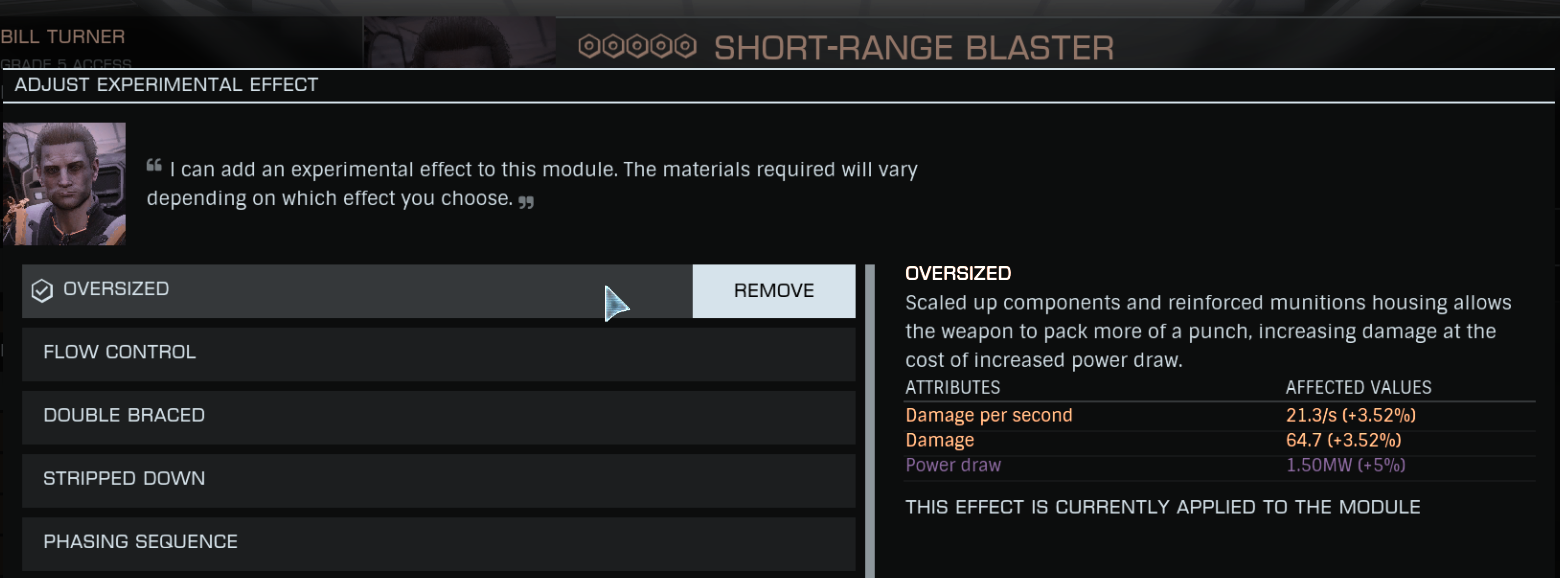Viewport: 1560px width, 578px height.
Task: Click the opening quotation mark icon
Action: [154, 165]
